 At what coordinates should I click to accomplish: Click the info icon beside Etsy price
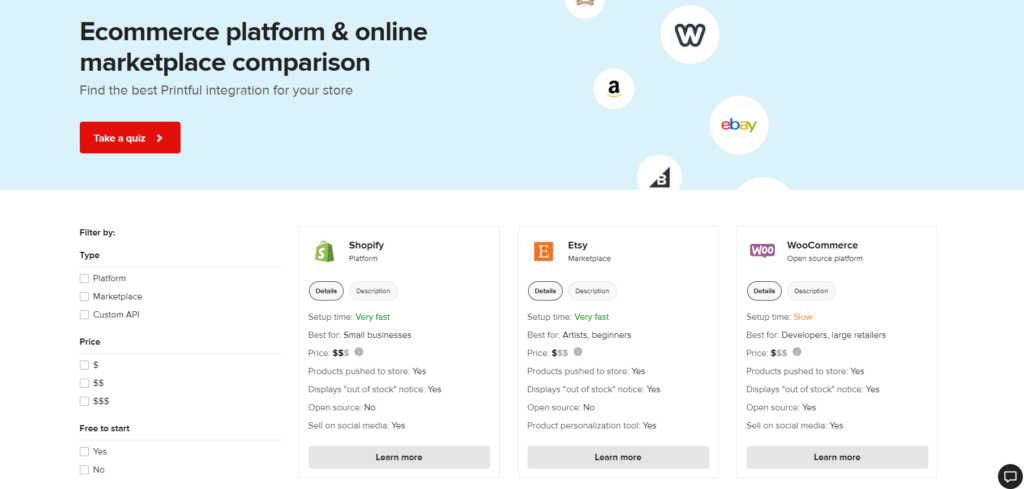click(x=577, y=352)
